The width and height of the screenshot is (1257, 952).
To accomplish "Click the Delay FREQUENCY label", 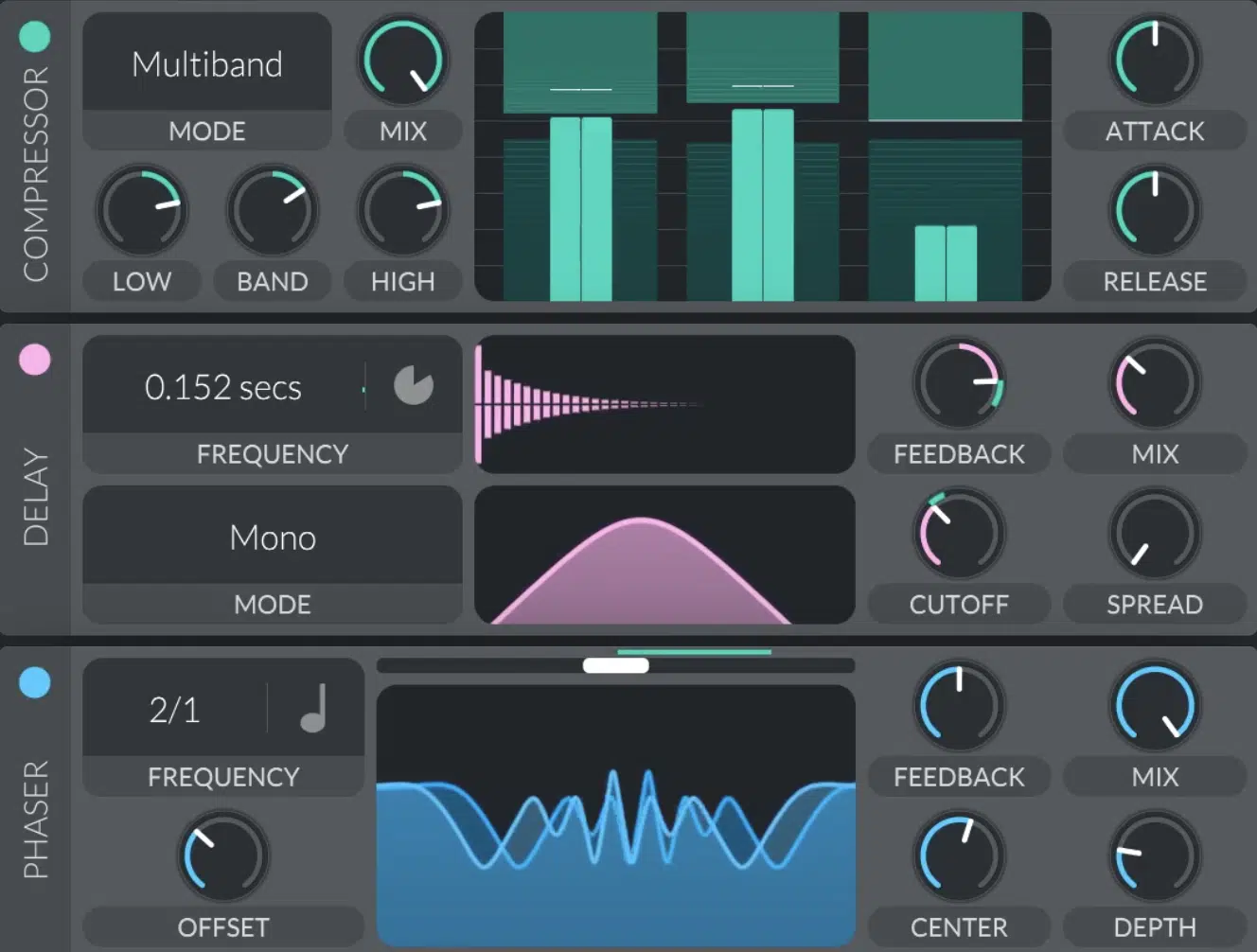I will coord(273,454).
